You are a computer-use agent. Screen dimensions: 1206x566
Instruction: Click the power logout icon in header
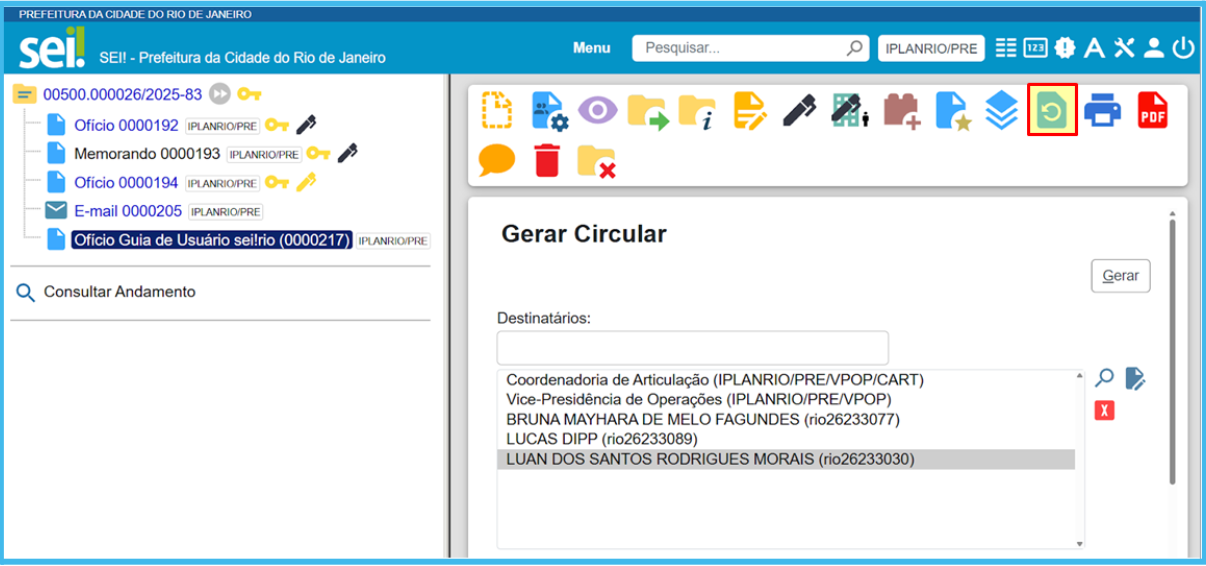click(1184, 48)
